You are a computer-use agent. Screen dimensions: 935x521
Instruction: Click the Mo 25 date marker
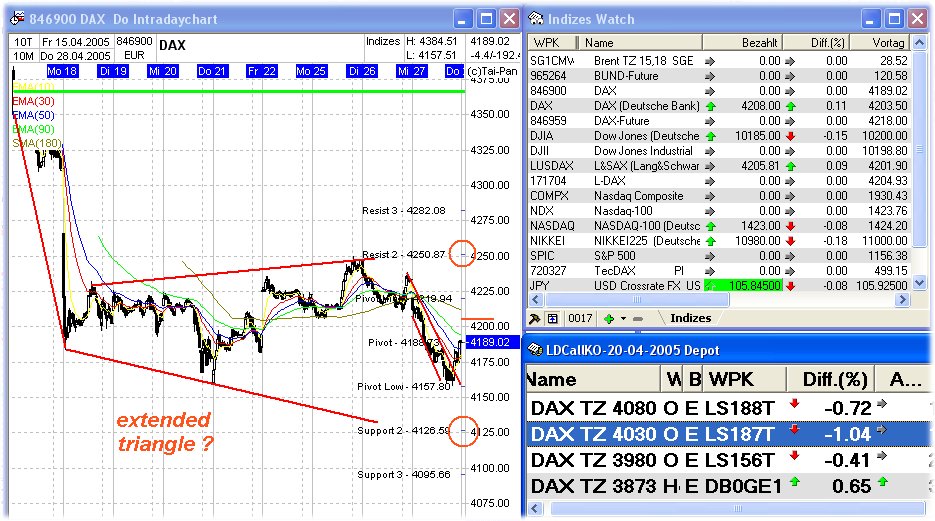tap(311, 71)
